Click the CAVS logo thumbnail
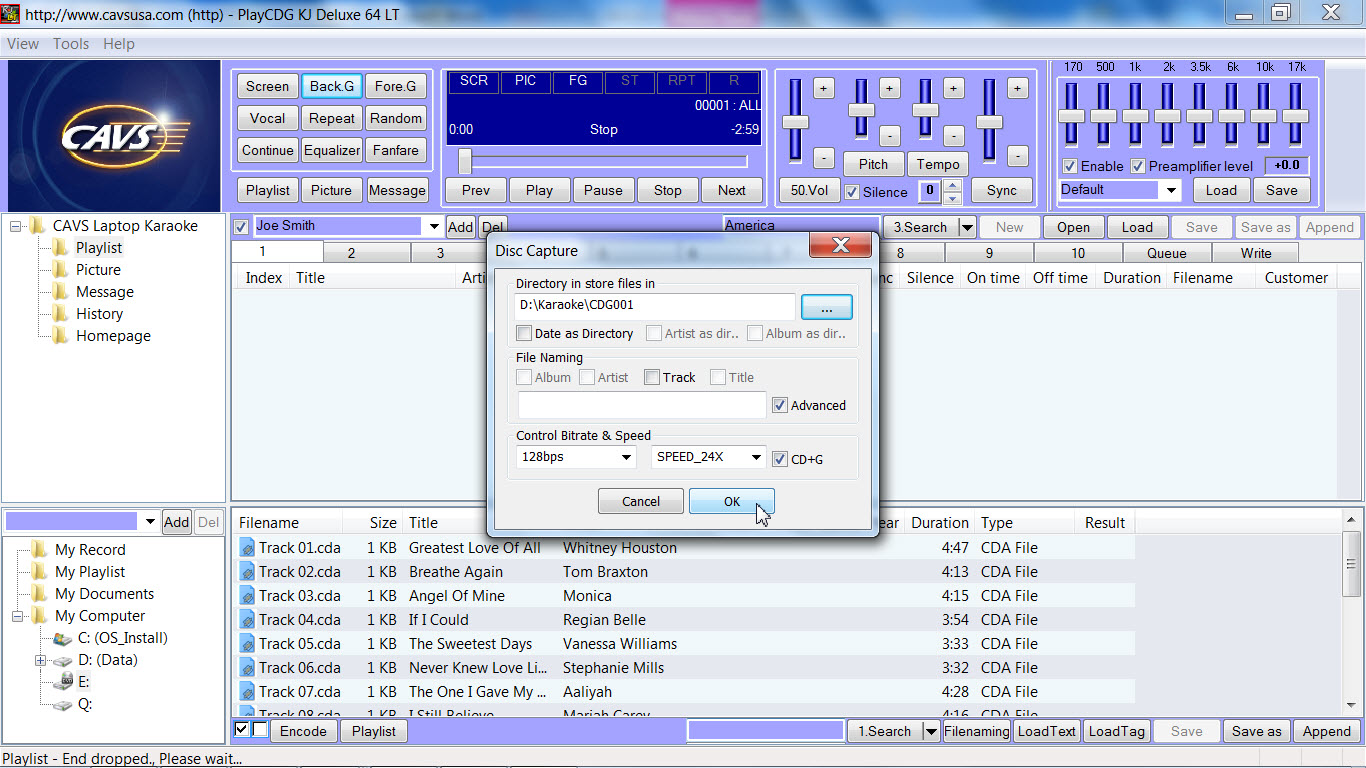The image size is (1366, 768). [x=114, y=135]
